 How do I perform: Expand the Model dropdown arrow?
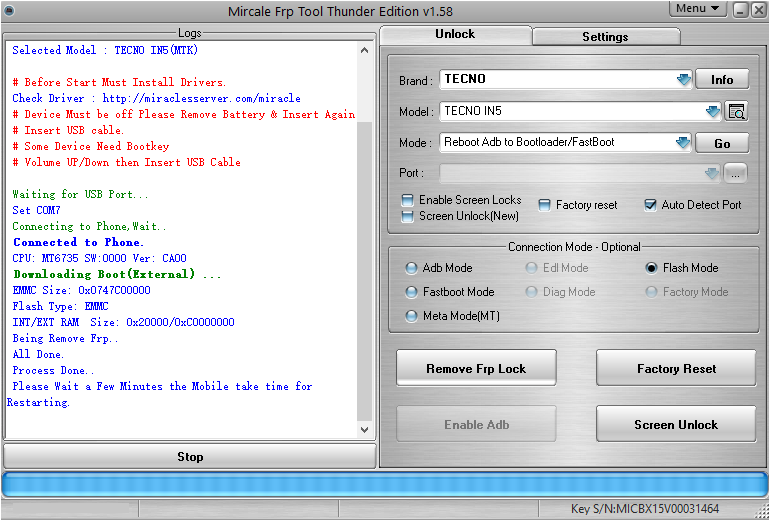tap(713, 111)
